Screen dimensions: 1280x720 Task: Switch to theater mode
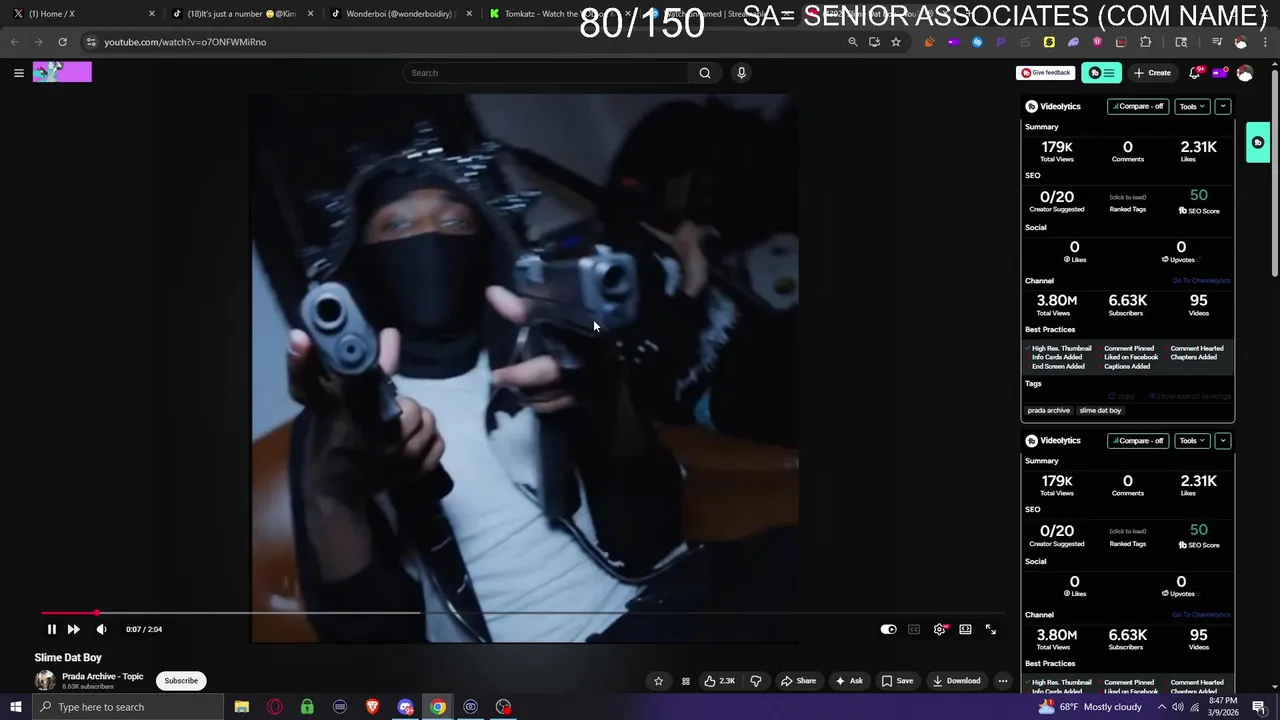pyautogui.click(x=965, y=629)
